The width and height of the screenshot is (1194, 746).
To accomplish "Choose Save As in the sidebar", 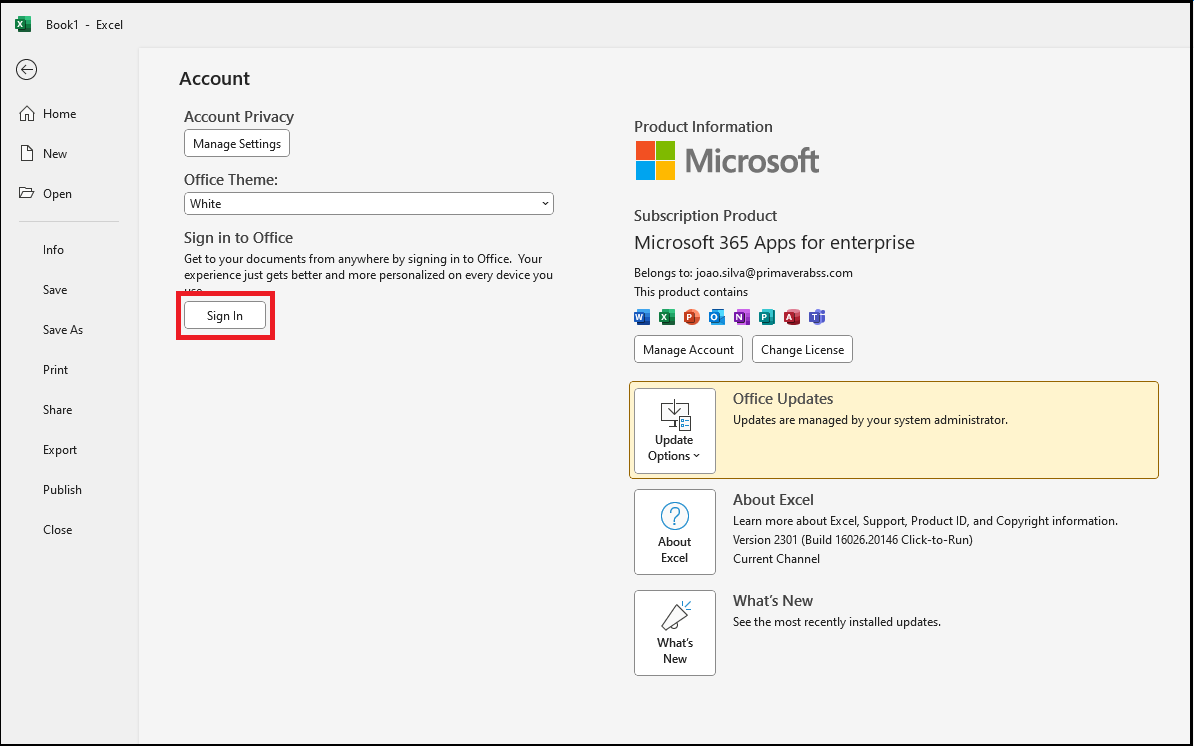I will point(63,330).
